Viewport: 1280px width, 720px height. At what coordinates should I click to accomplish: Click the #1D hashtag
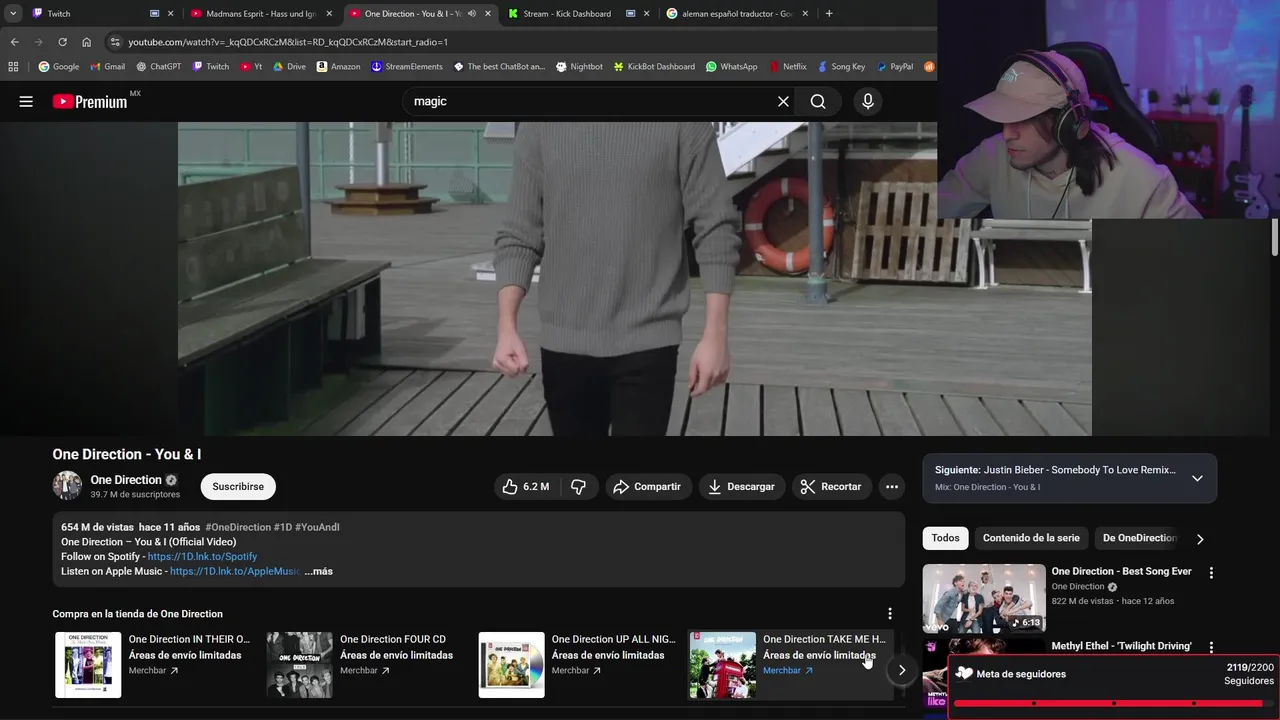[x=283, y=527]
